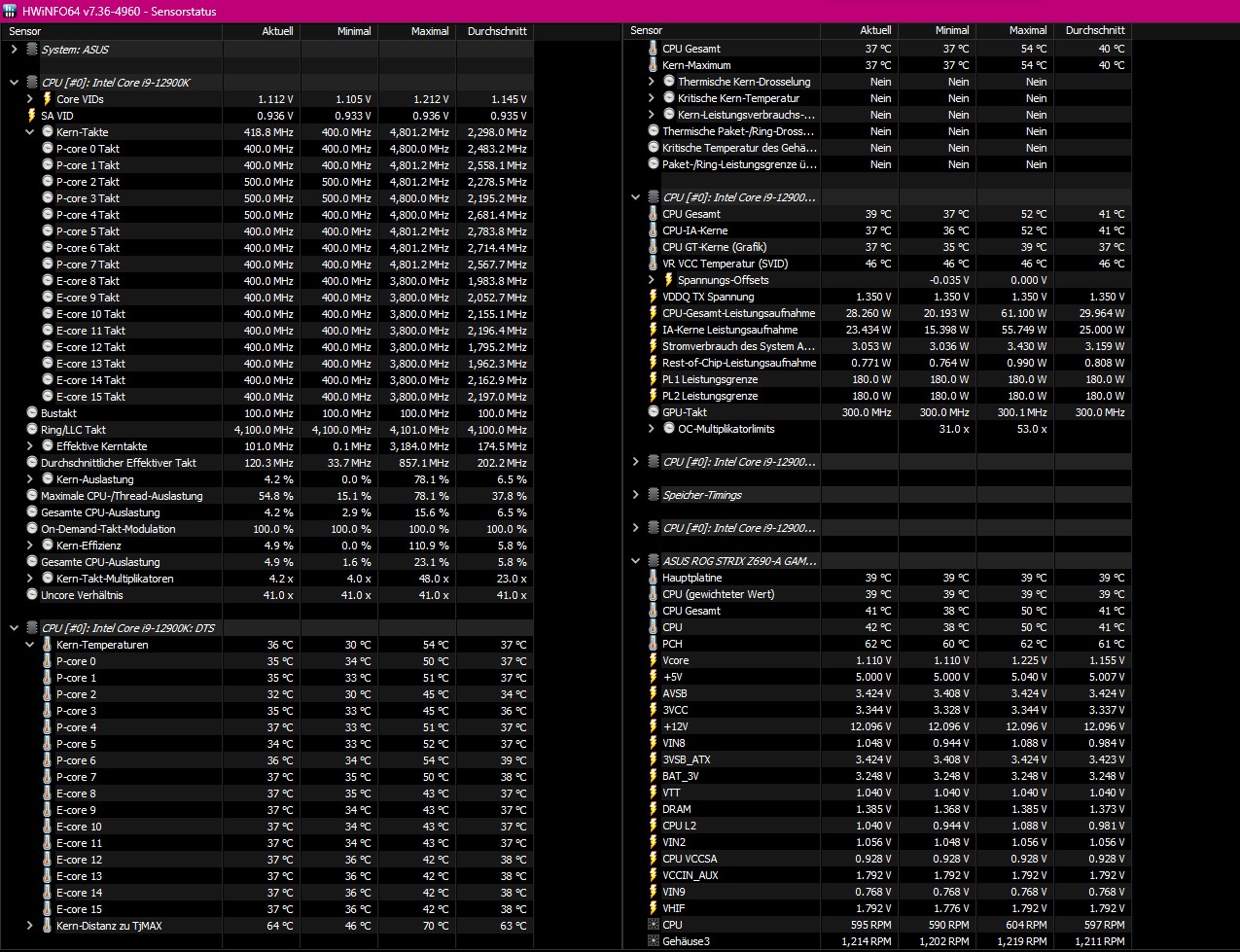Select the CPU VCCSA voltage row
Viewport: 1240px width, 952px height.
coord(877,859)
